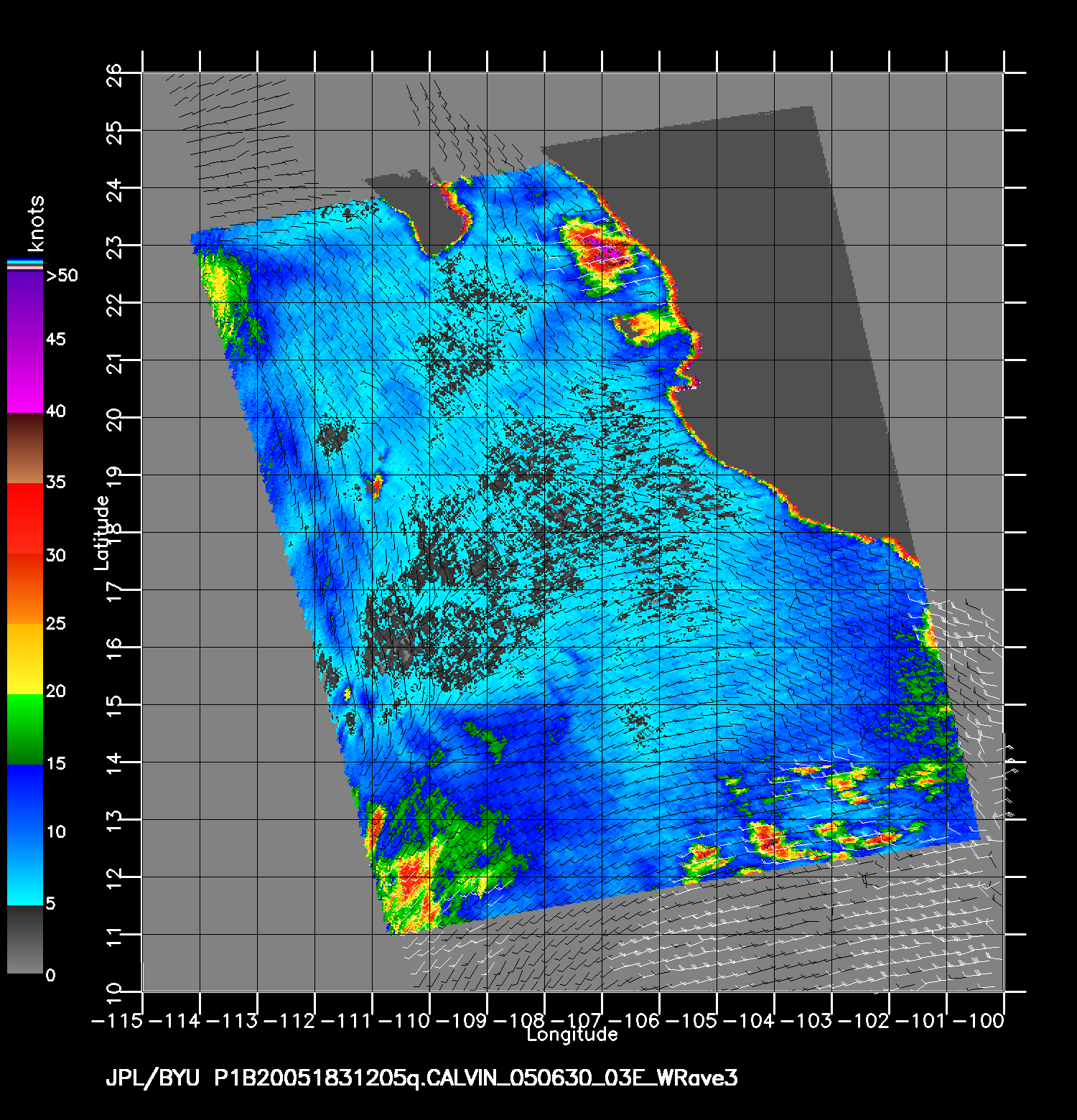The width and height of the screenshot is (1077, 1120).
Task: Click the '40' colorbar tick label
Action: (x=56, y=411)
